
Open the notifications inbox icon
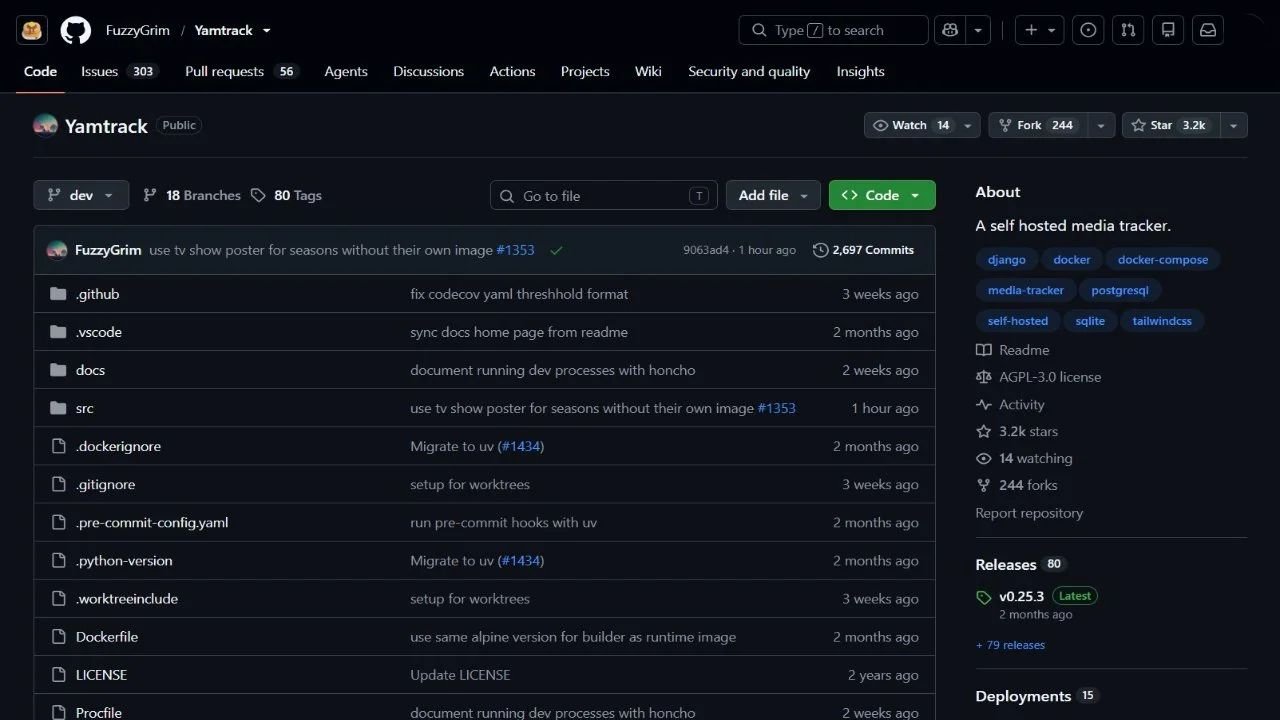pyautogui.click(x=1208, y=30)
